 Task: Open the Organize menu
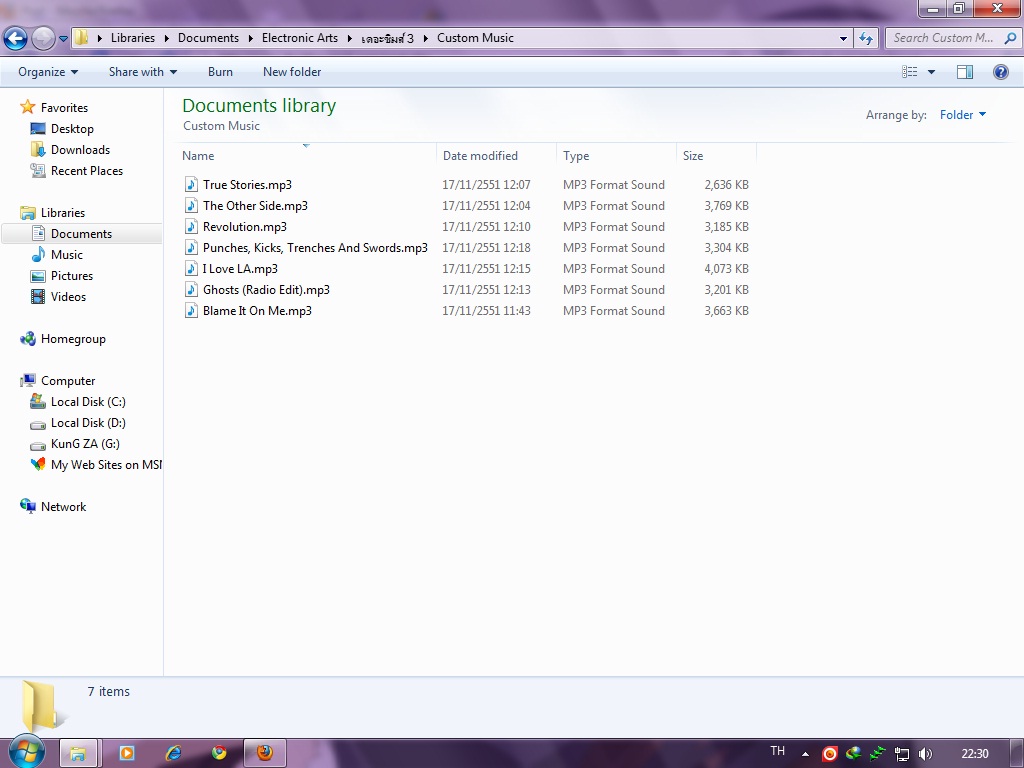[x=48, y=72]
